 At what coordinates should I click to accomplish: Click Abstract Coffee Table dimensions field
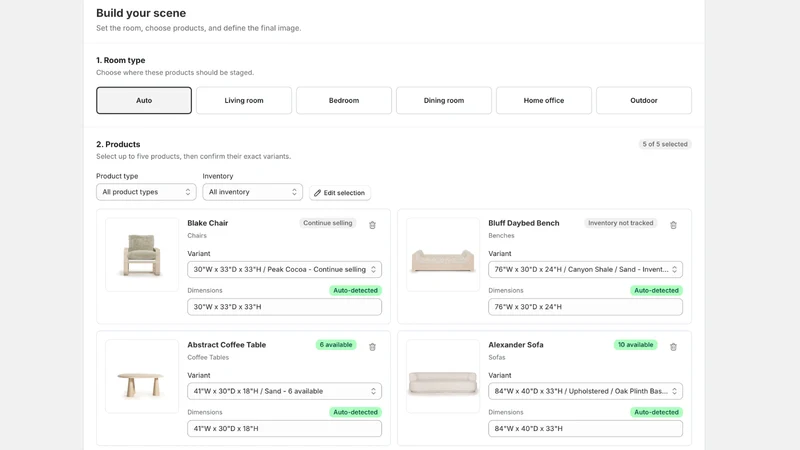click(284, 429)
